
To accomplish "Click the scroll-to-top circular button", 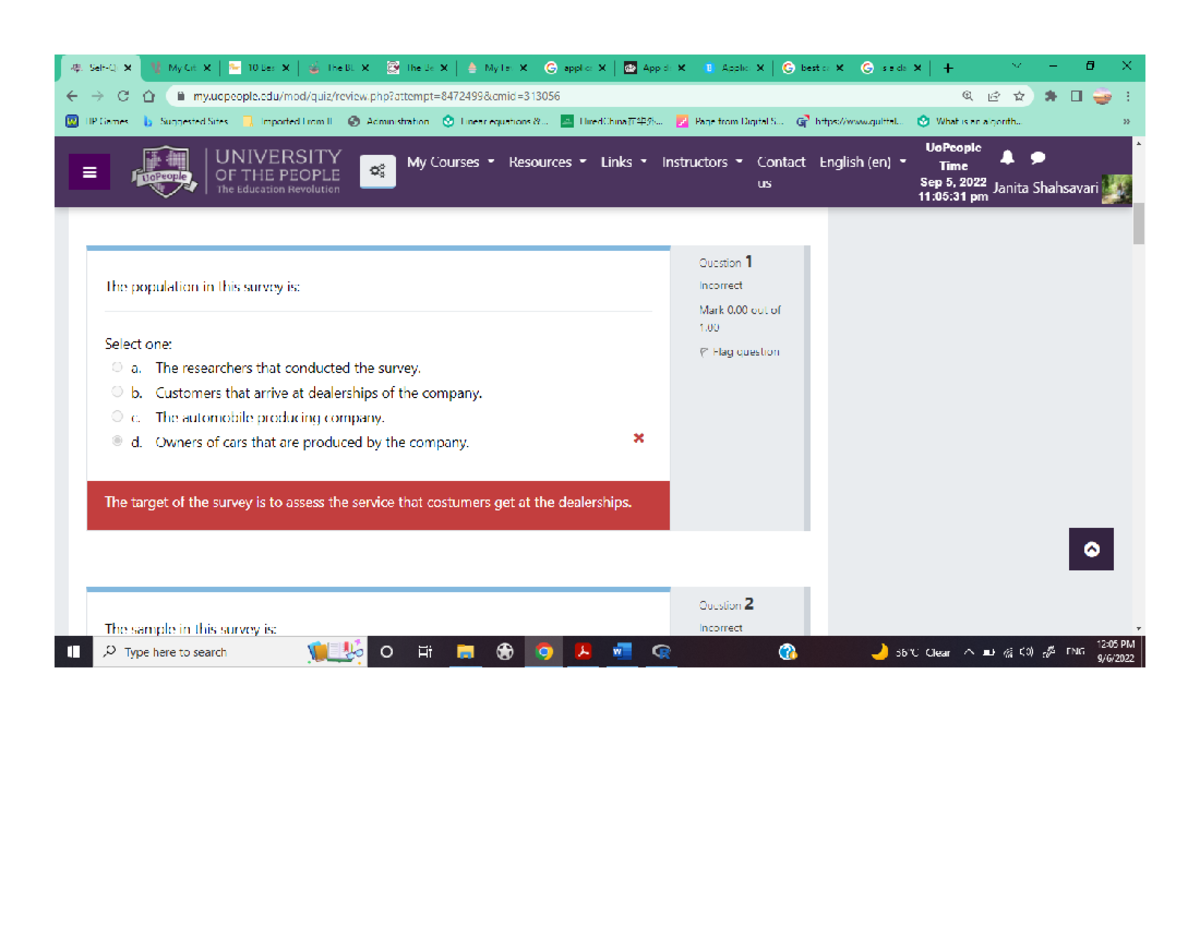I will 1091,549.
